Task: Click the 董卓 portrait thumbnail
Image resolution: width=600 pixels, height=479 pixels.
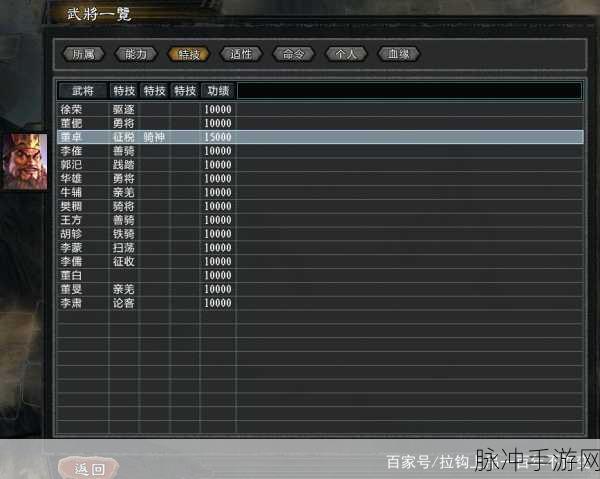Action: pyautogui.click(x=25, y=161)
